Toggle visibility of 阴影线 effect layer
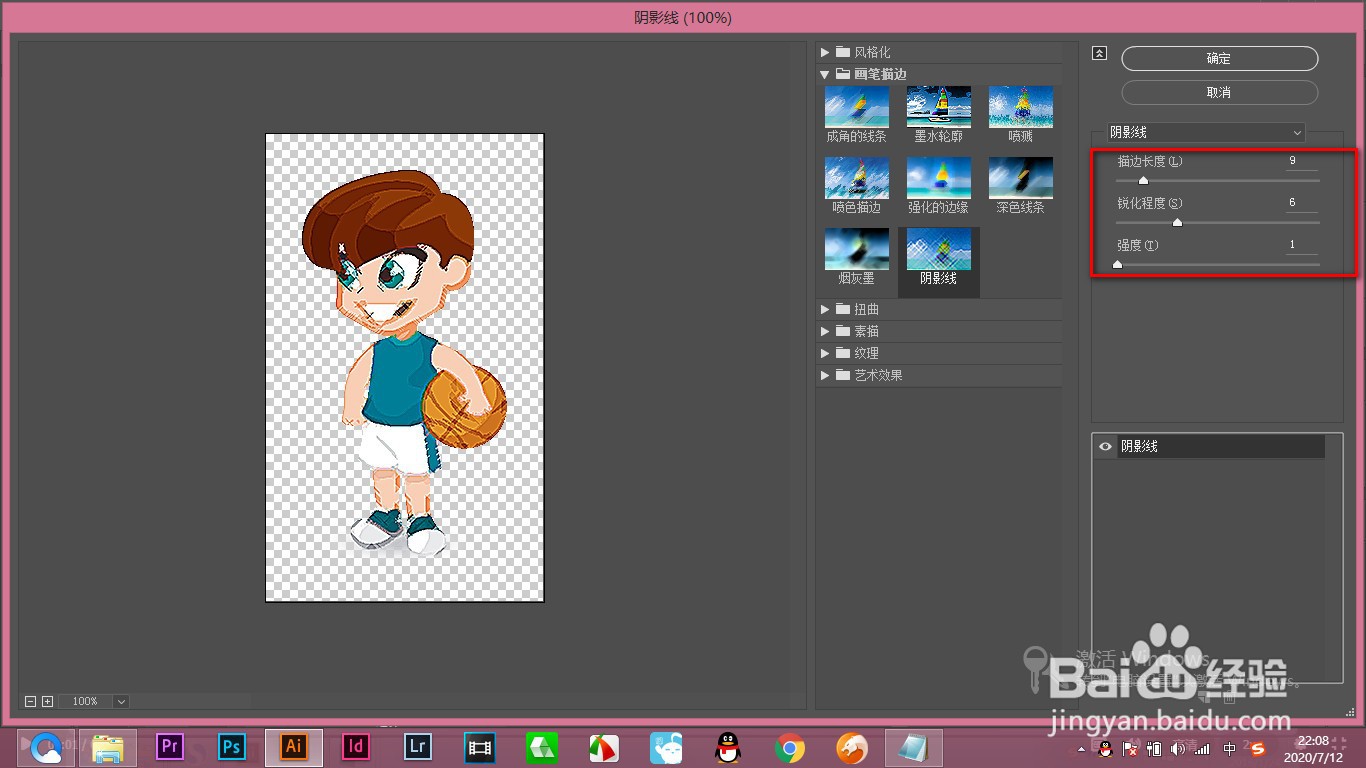The width and height of the screenshot is (1366, 768). (x=1105, y=447)
